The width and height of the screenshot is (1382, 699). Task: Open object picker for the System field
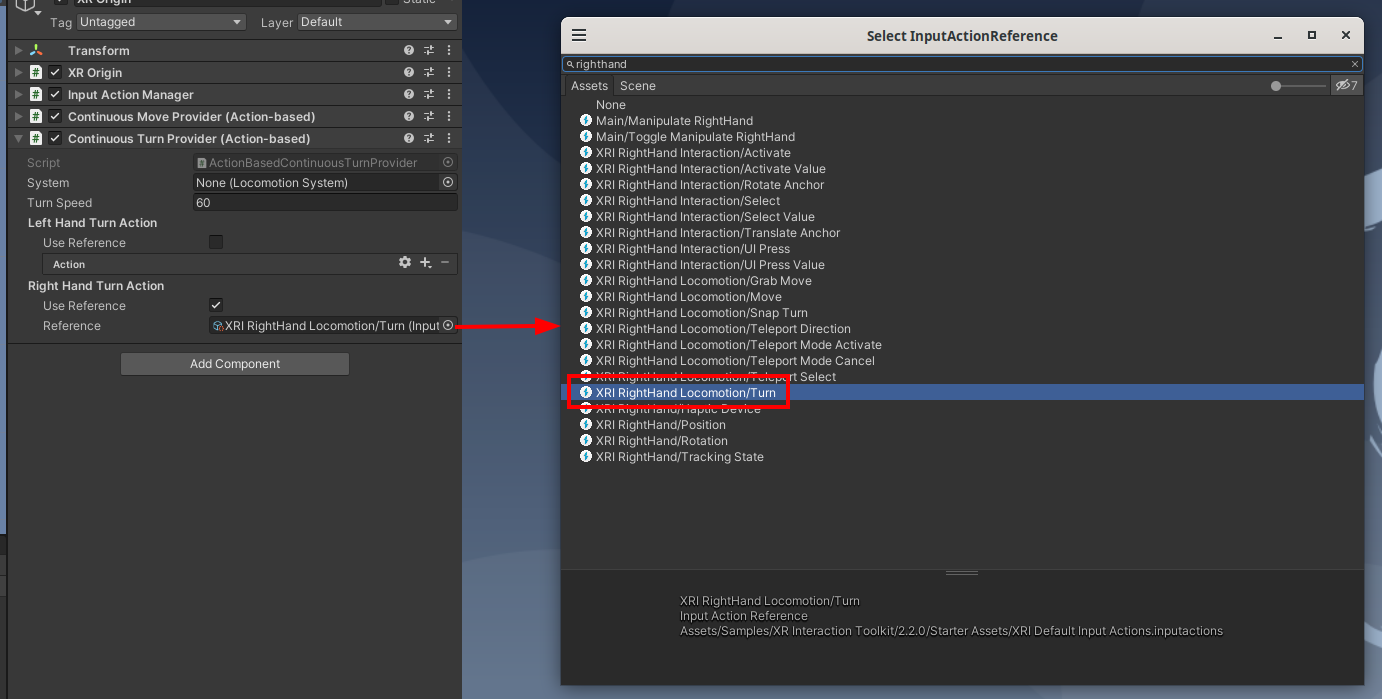click(x=448, y=183)
